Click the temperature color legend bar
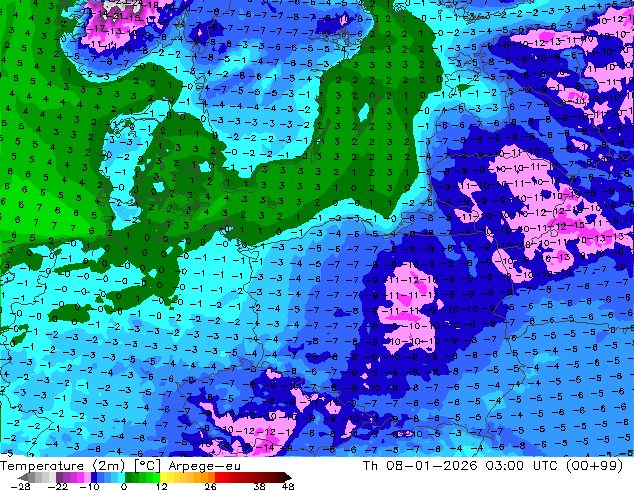 pyautogui.click(x=154, y=477)
